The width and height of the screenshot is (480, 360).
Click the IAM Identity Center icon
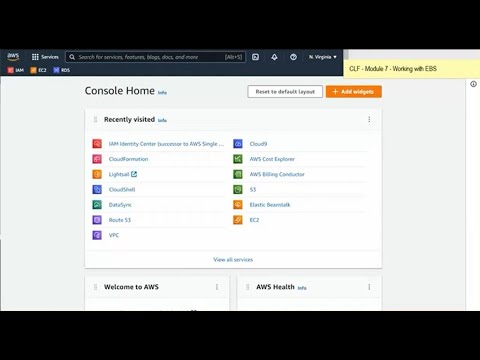click(x=97, y=144)
